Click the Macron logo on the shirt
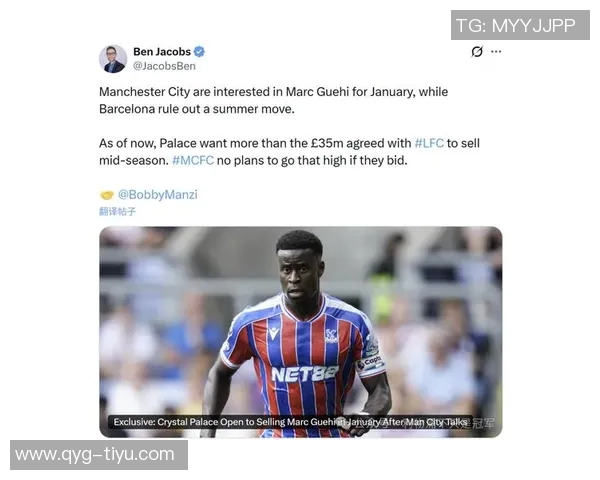Image resolution: width=600 pixels, height=480 pixels. [x=274, y=333]
